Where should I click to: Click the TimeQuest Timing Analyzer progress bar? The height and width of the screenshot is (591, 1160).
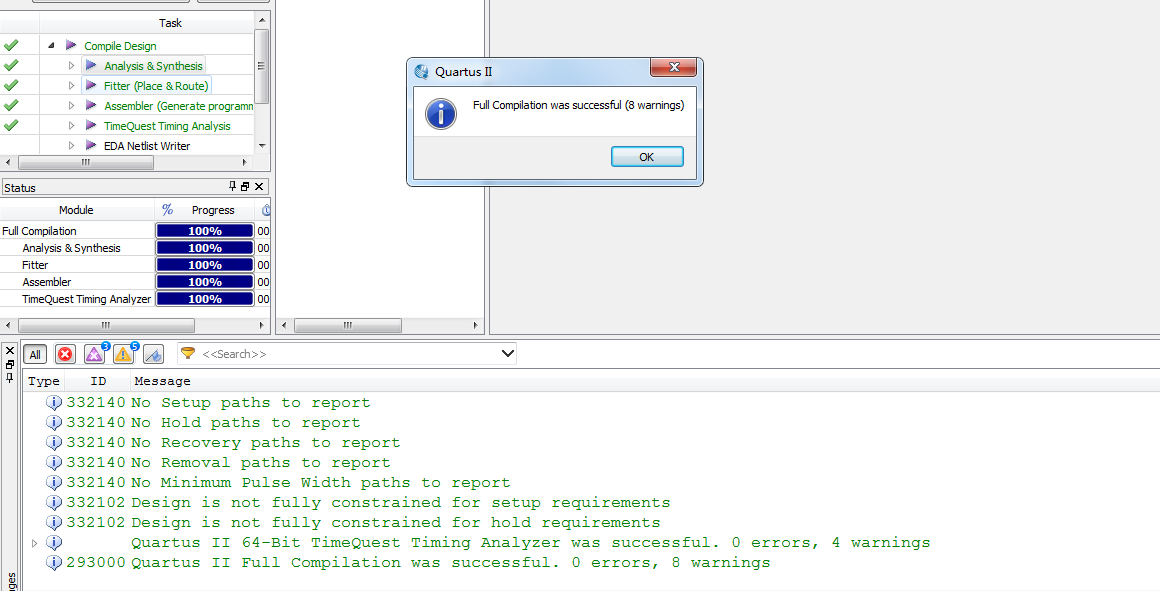point(205,299)
